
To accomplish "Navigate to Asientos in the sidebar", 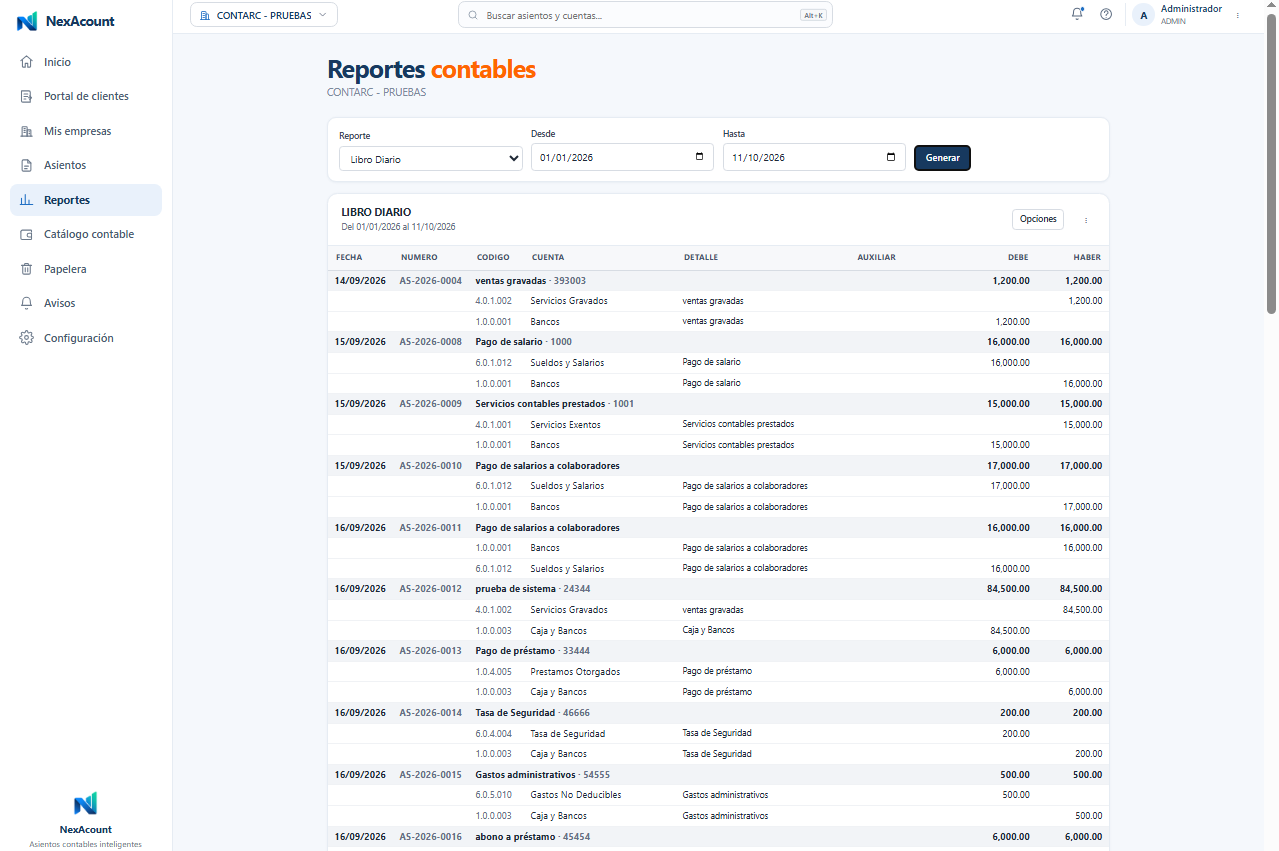I will [x=86, y=165].
